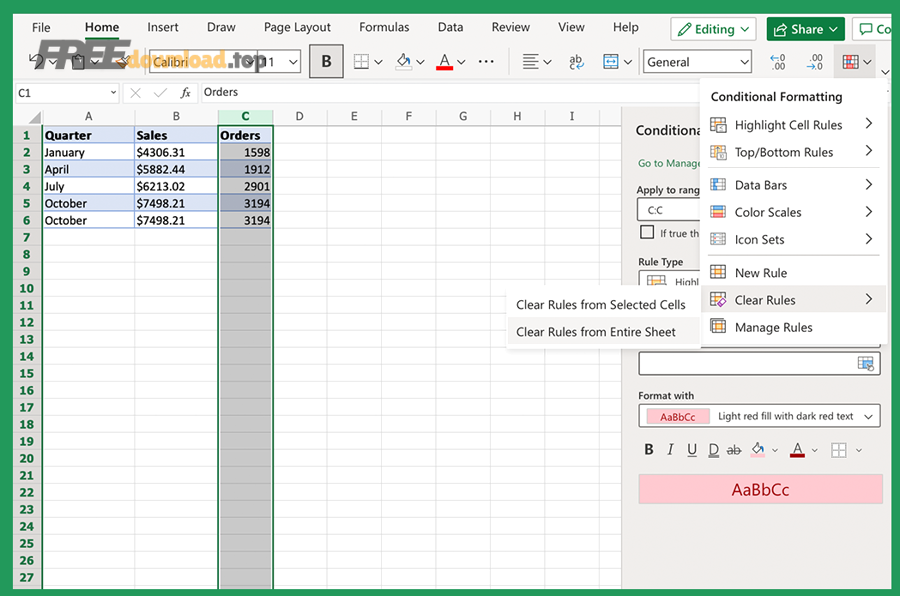Click the formula bar confirm checkmark

(160, 92)
